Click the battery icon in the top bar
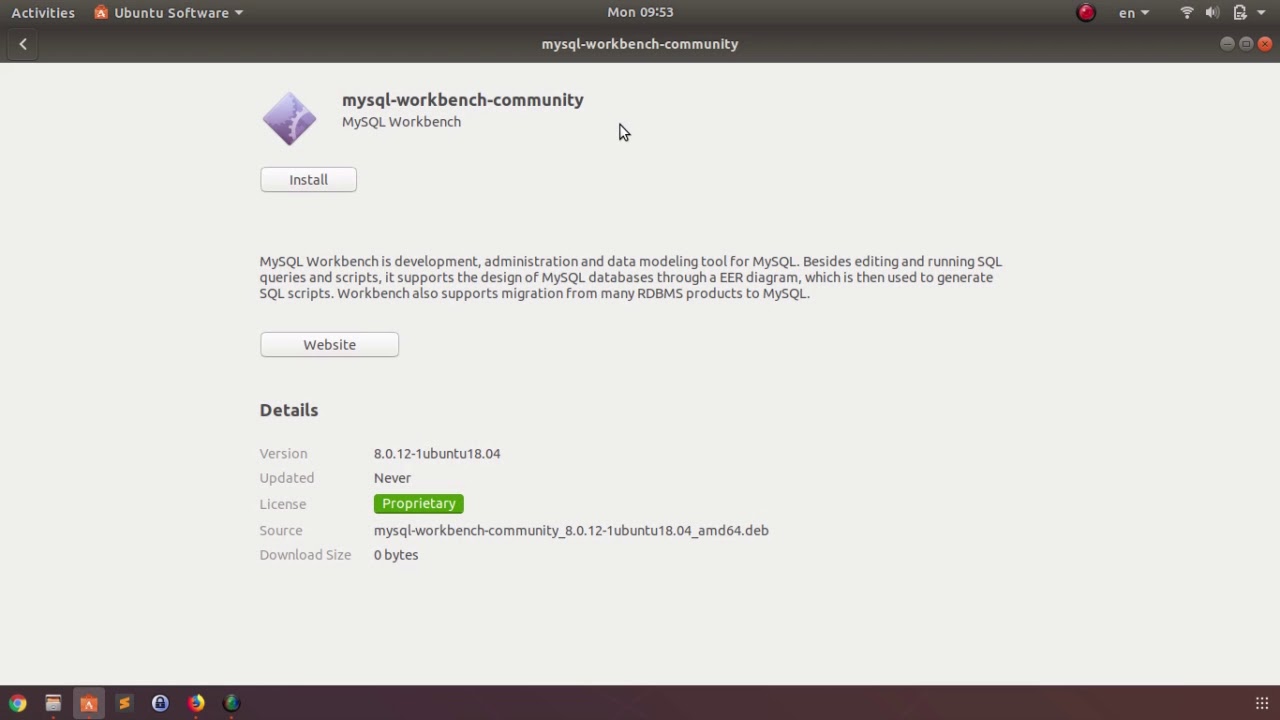 tap(1240, 13)
